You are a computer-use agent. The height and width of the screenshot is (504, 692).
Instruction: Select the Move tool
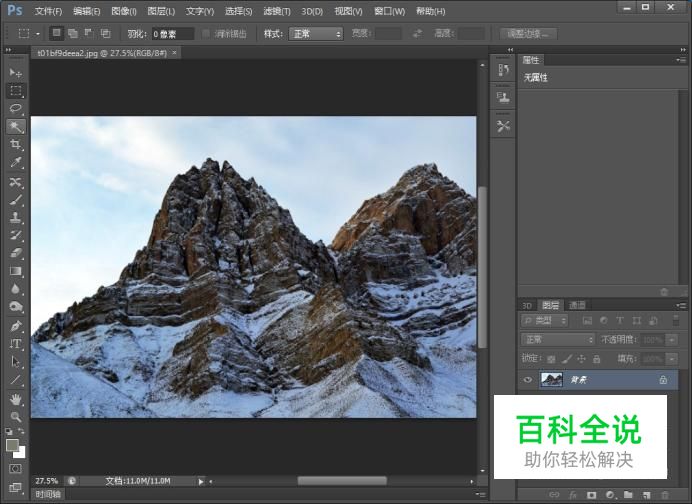pyautogui.click(x=16, y=72)
